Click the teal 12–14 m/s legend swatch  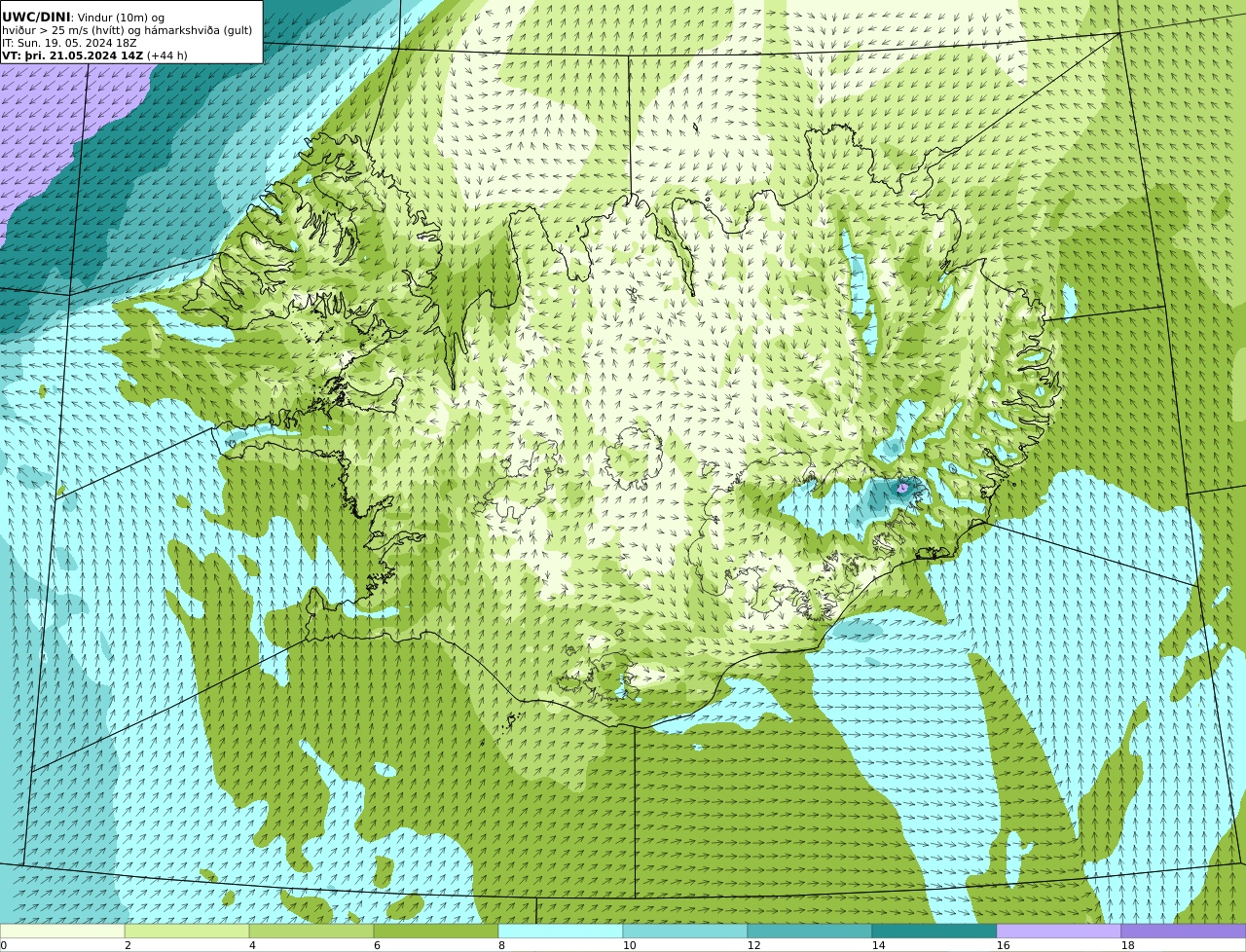tap(810, 931)
